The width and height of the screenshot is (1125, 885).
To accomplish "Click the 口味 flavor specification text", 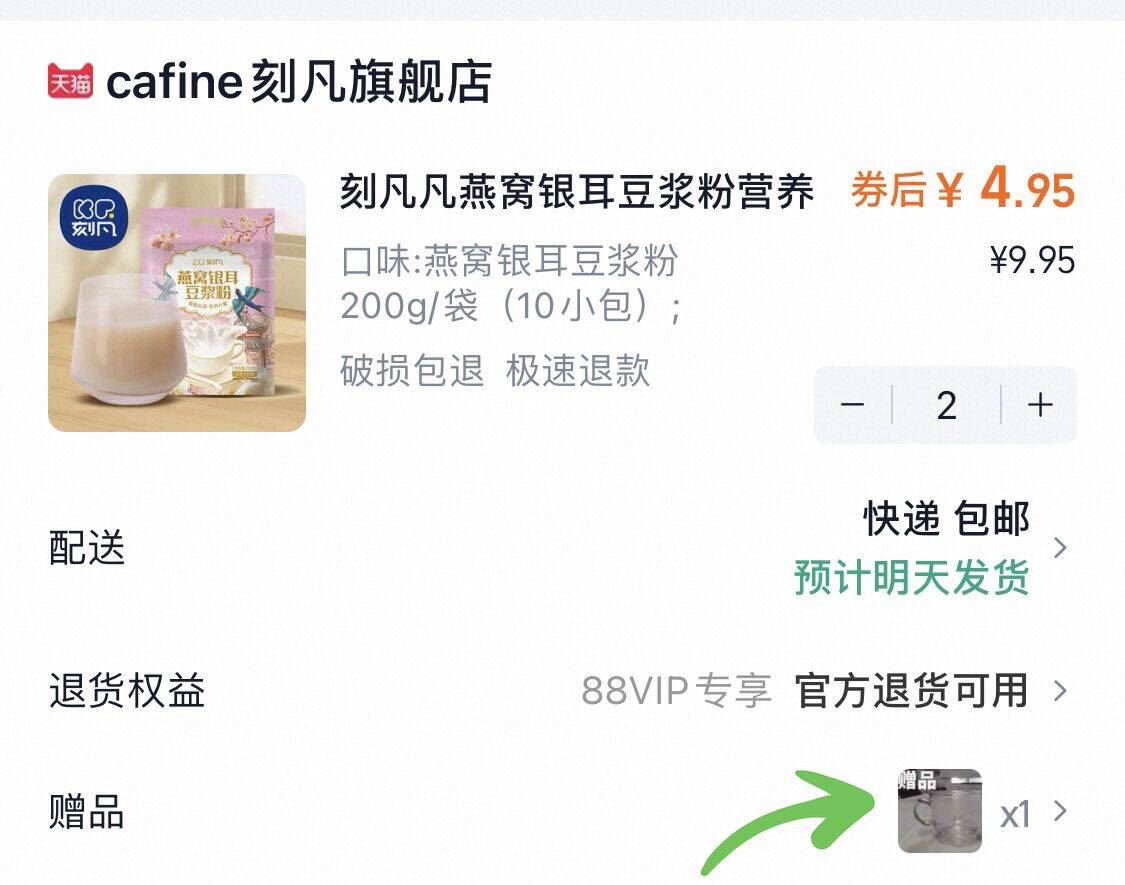I will coord(511,283).
